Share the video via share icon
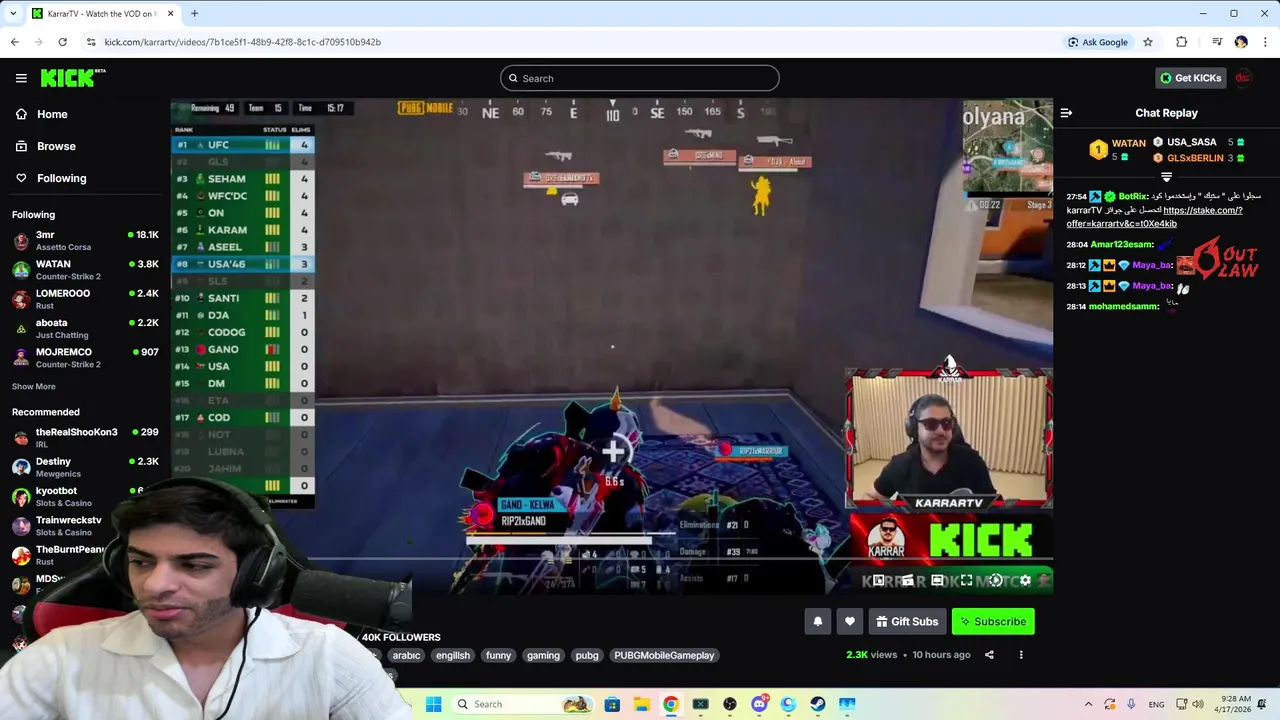Image resolution: width=1280 pixels, height=720 pixels. (x=989, y=655)
